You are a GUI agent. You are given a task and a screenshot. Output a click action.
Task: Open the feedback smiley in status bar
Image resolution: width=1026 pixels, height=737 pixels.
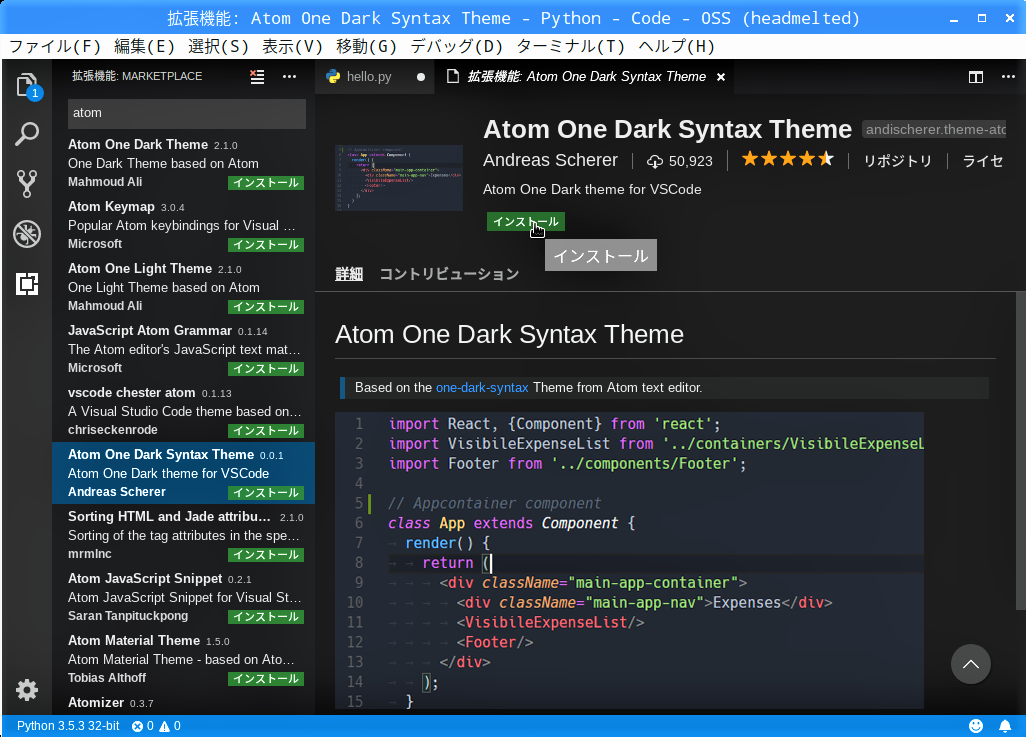(x=976, y=726)
